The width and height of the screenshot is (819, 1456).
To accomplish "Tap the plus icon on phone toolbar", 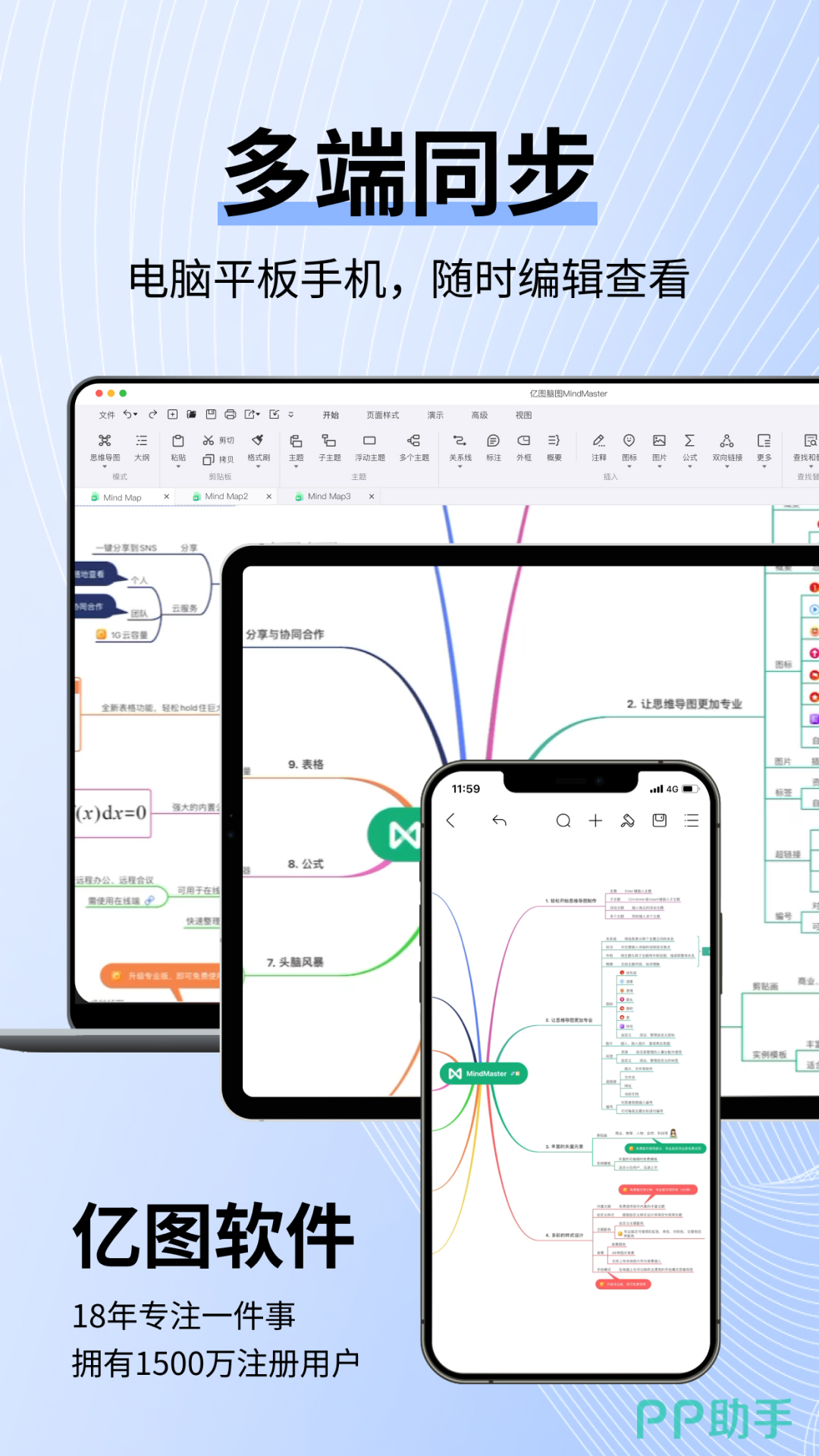I will [595, 821].
